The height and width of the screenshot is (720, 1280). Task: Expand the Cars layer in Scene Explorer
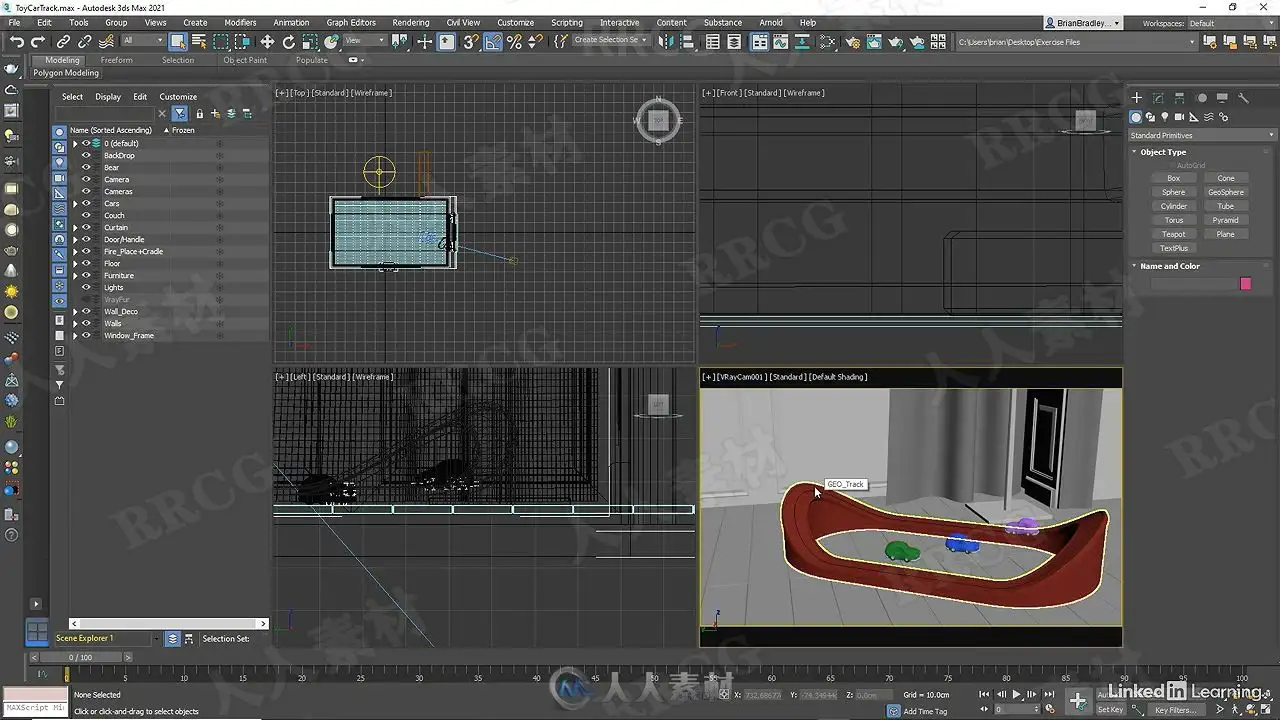pos(75,203)
